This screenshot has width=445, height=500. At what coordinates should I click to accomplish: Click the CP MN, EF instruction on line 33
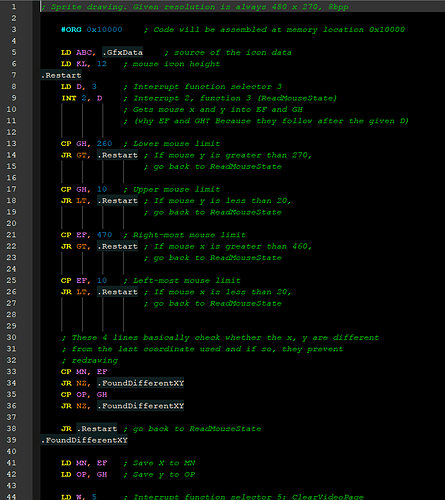pyautogui.click(x=84, y=372)
